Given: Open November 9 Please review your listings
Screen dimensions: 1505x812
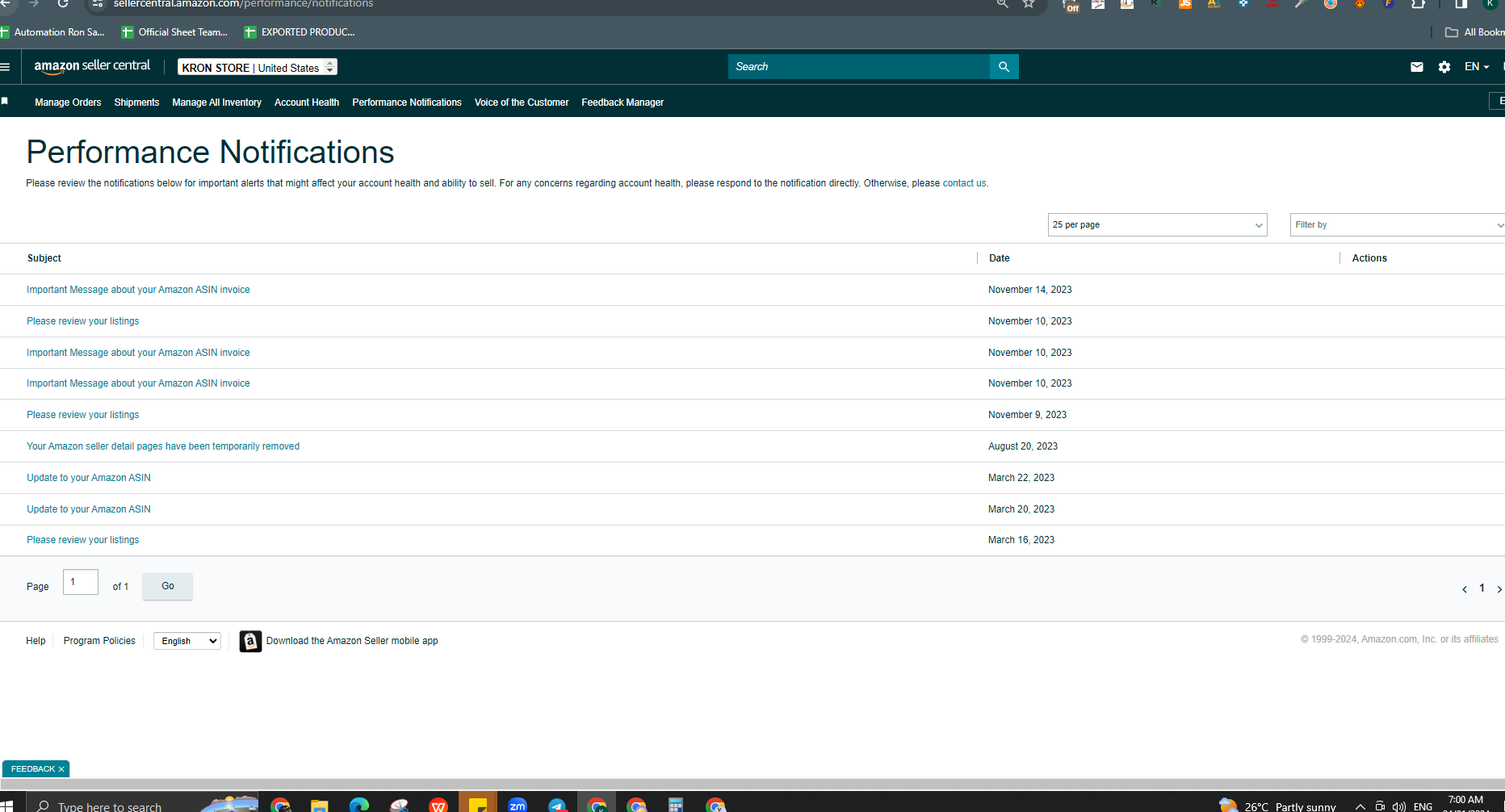Looking at the screenshot, I should click(x=82, y=415).
